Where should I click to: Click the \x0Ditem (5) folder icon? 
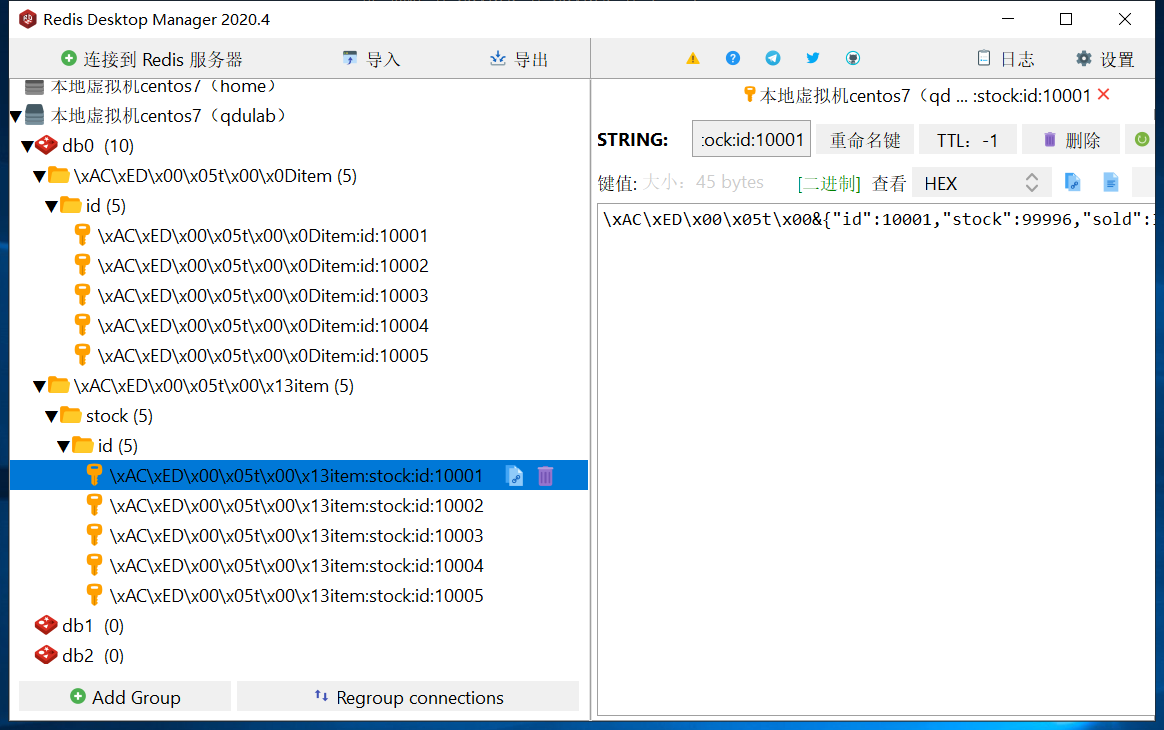tap(59, 175)
